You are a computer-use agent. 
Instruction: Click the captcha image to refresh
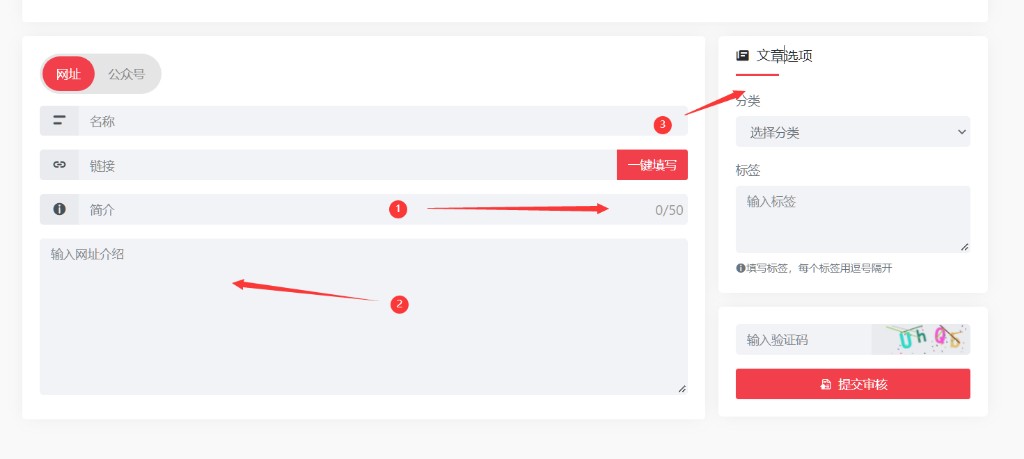pos(921,340)
